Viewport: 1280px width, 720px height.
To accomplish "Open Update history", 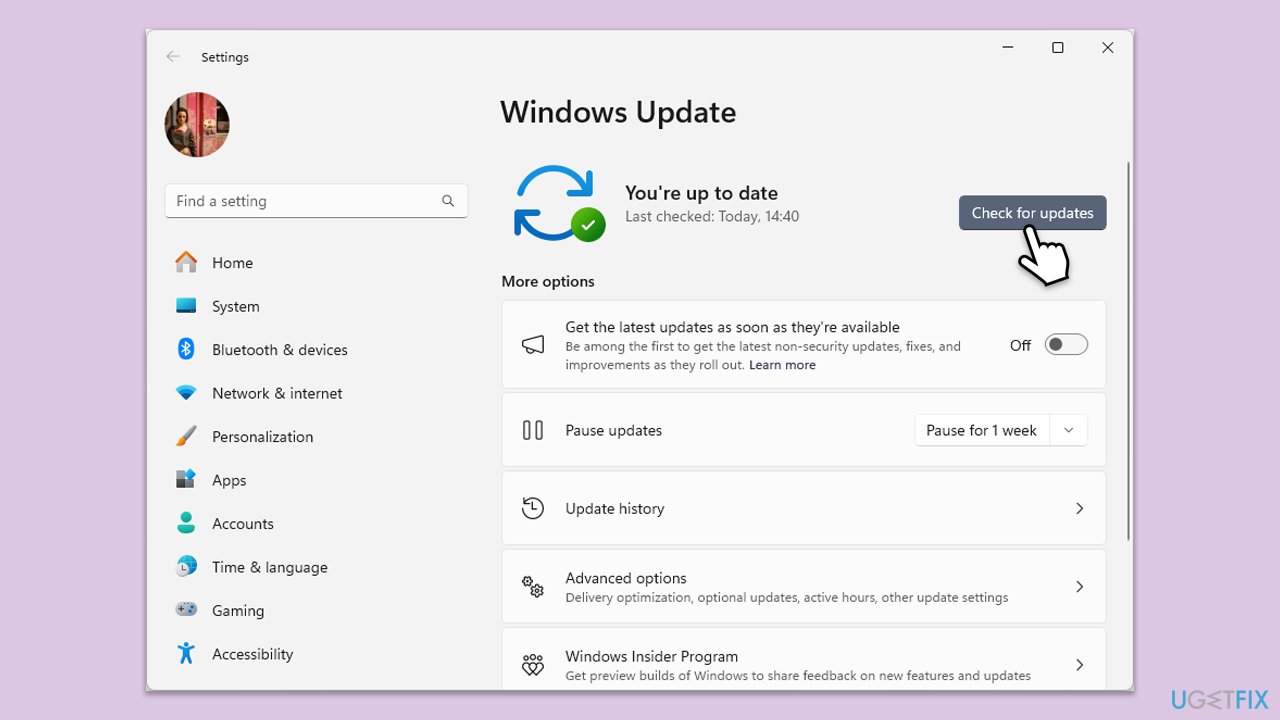I will tap(803, 508).
